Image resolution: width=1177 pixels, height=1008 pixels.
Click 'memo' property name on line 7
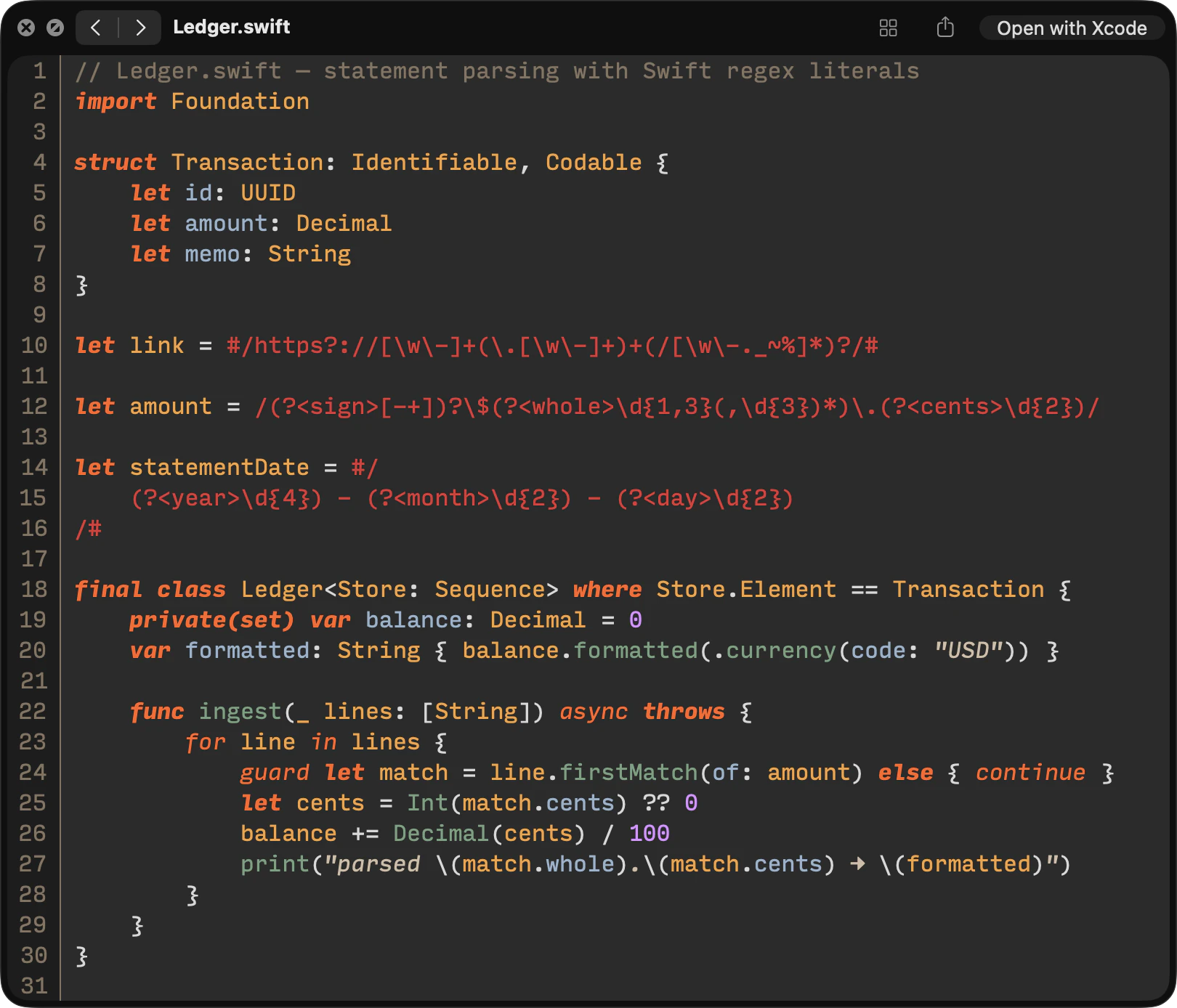tap(212, 254)
